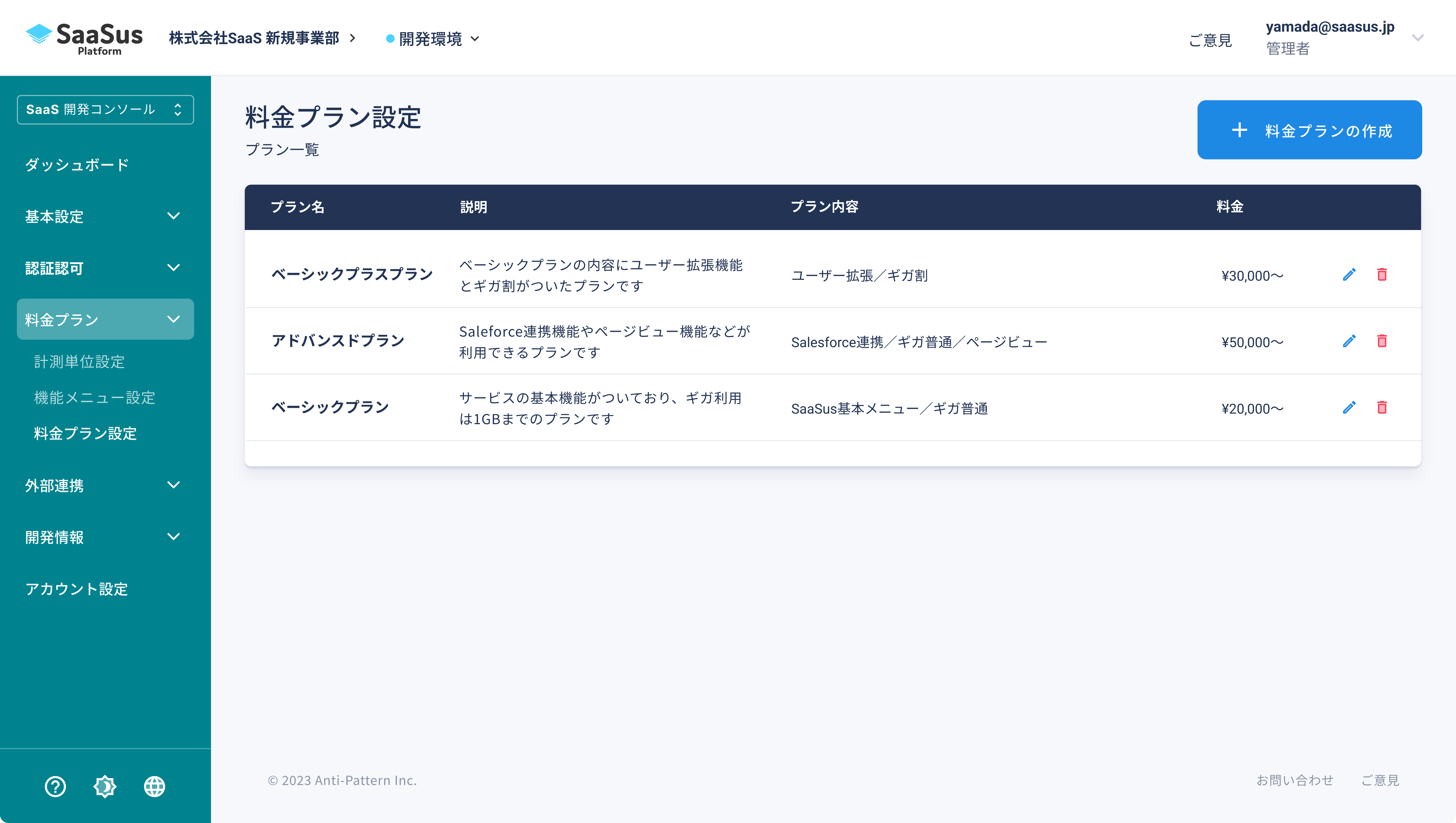Click ユーザー拡張／ギガ割 plan content
This screenshot has width=1456, height=823.
(859, 276)
